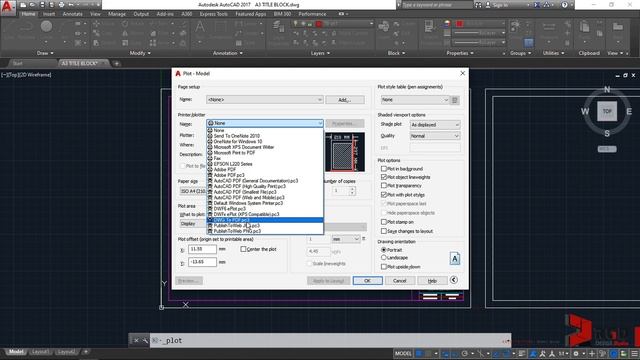Open the Manage ribbon tab

pos(117,14)
